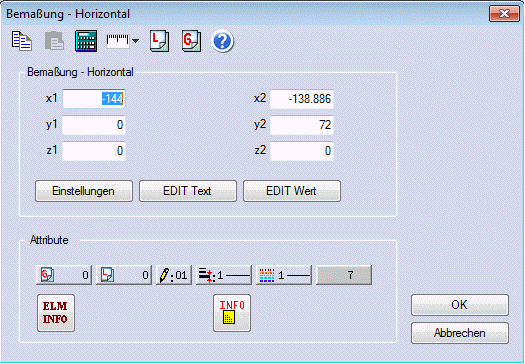Expand the ruler dropdown arrow
The width and height of the screenshot is (525, 364).
tap(135, 41)
